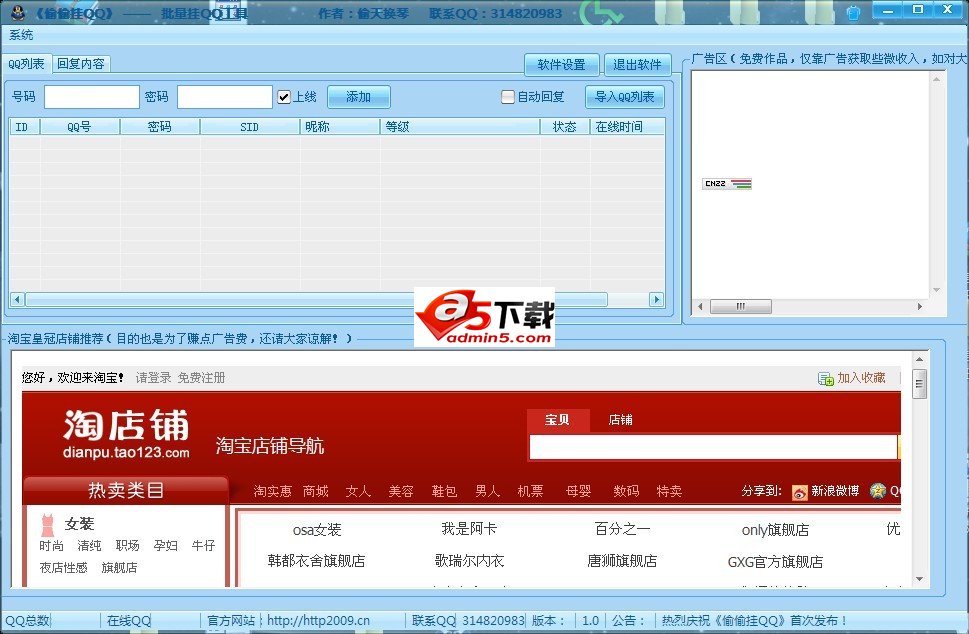Click the 淘店铺 dianpu.tao123.com logo
Screen dimensions: 969x634
point(126,434)
